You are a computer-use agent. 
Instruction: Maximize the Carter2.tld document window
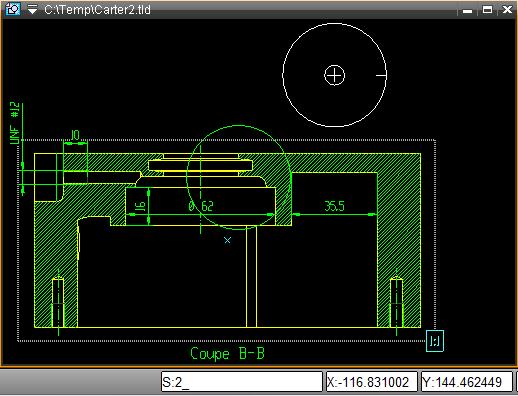(x=487, y=10)
